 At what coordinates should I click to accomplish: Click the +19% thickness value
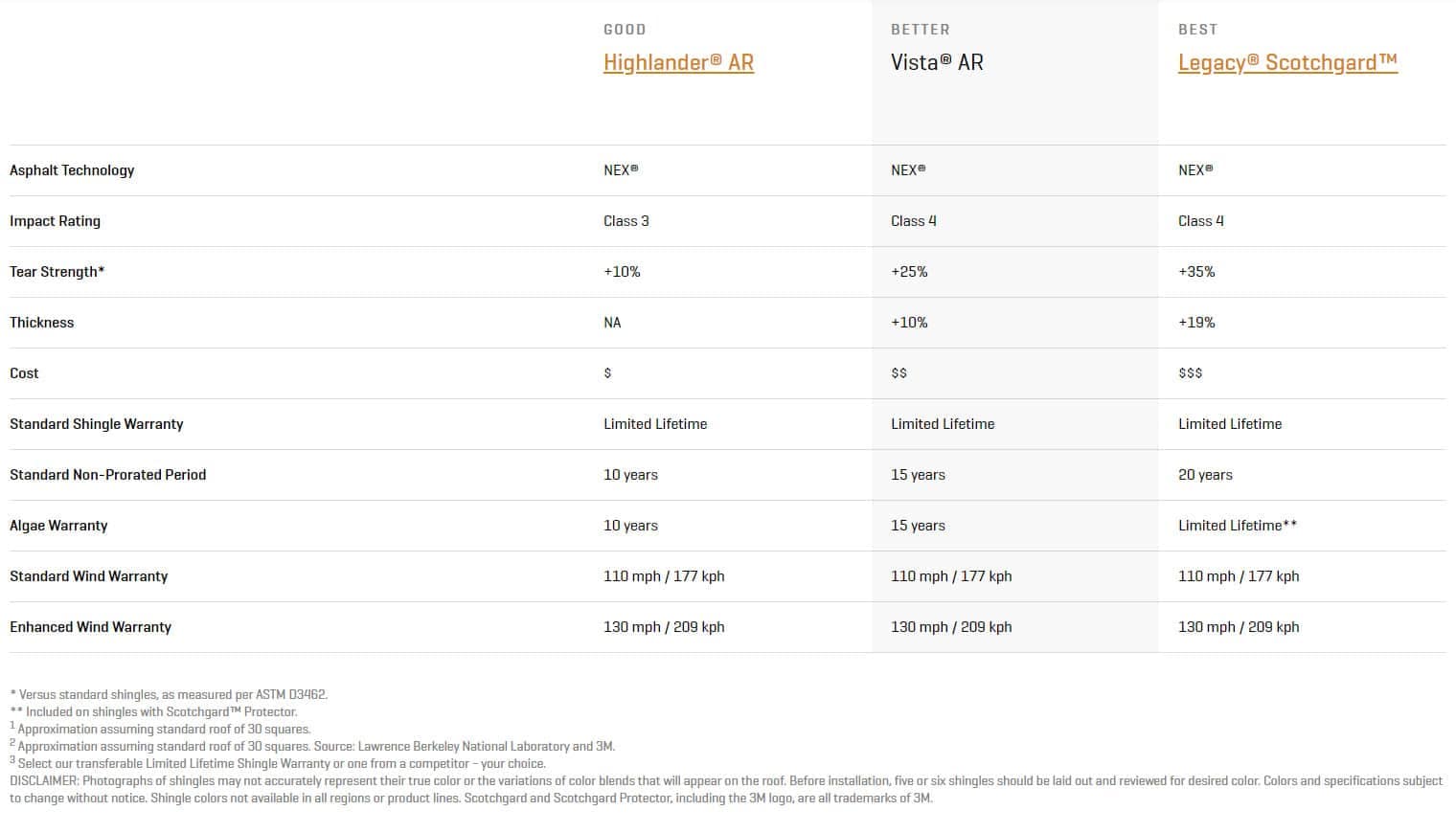(1196, 323)
